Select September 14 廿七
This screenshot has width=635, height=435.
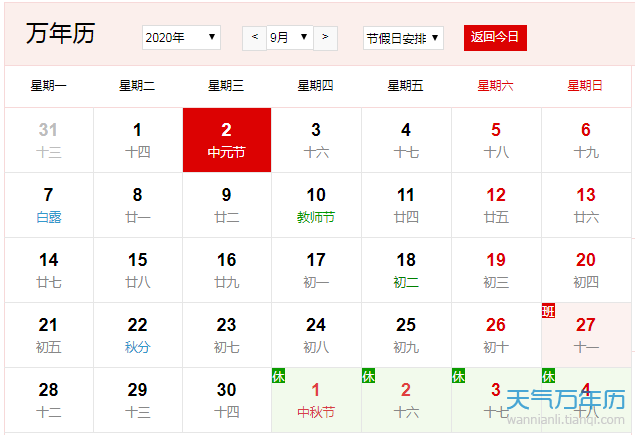49,270
